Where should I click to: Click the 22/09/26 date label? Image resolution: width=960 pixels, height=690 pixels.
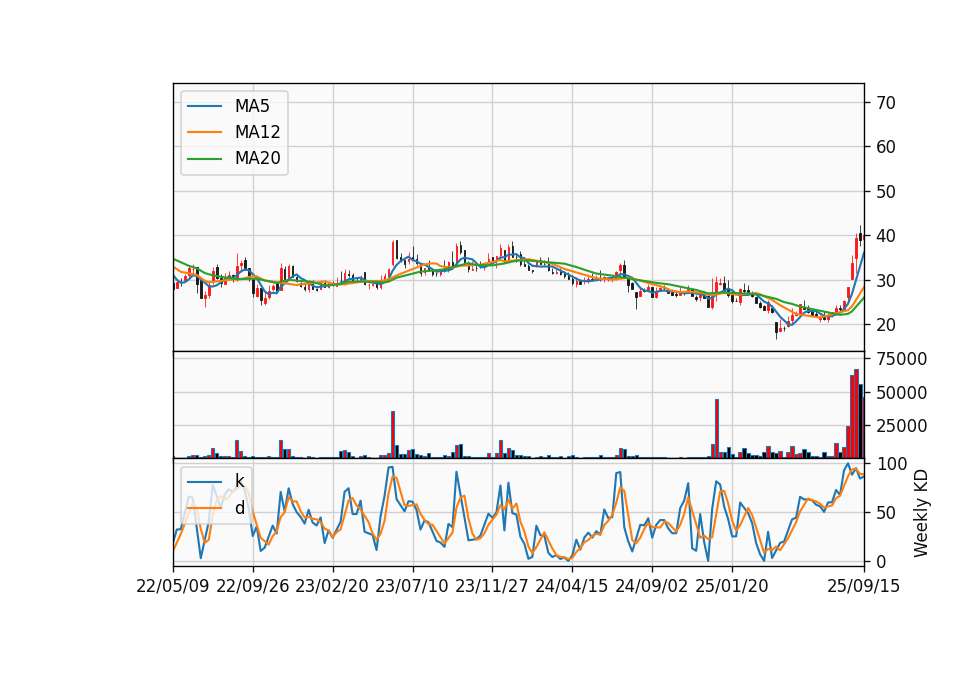253,586
